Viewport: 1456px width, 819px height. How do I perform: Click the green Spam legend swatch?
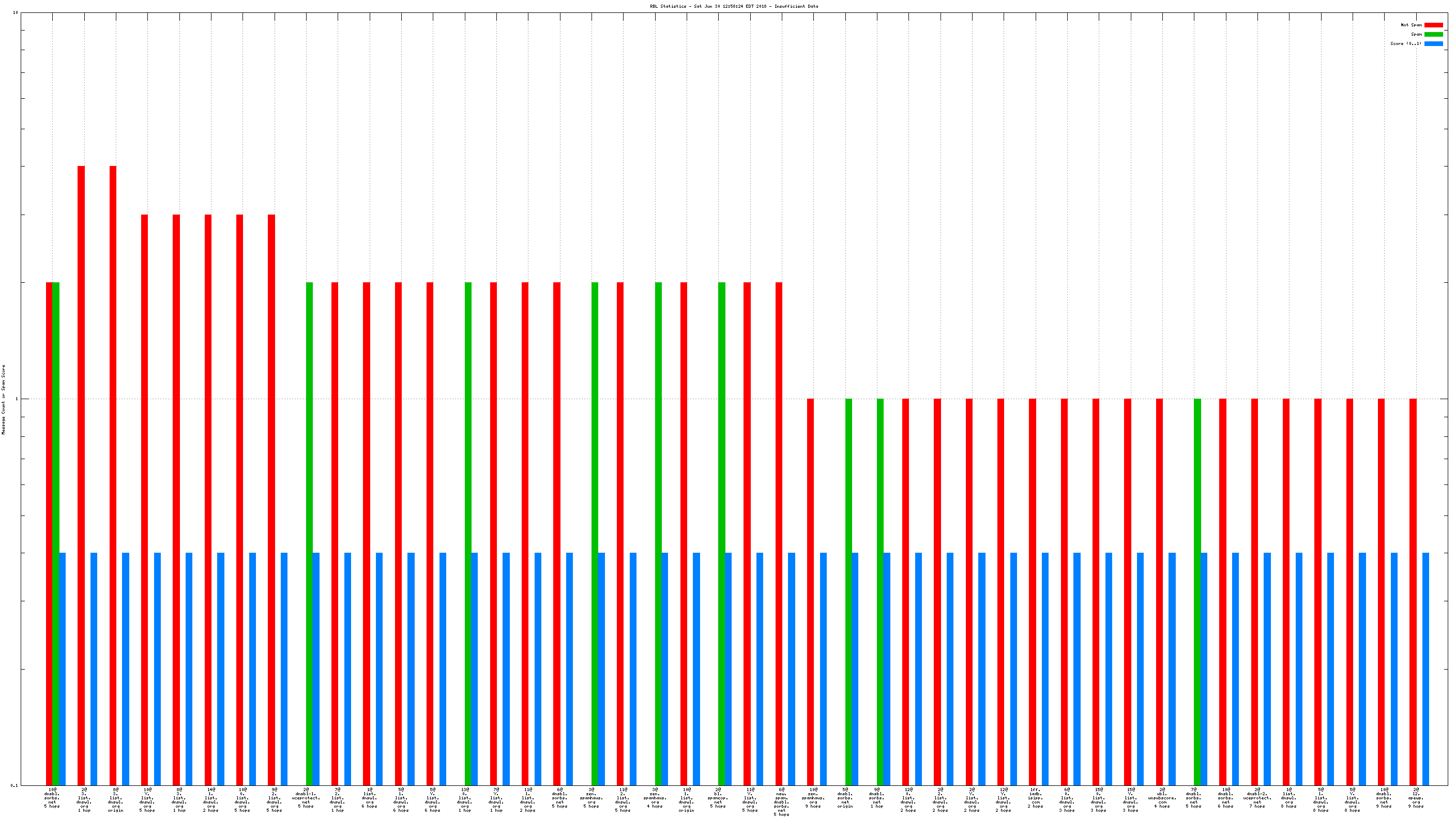tap(1433, 35)
